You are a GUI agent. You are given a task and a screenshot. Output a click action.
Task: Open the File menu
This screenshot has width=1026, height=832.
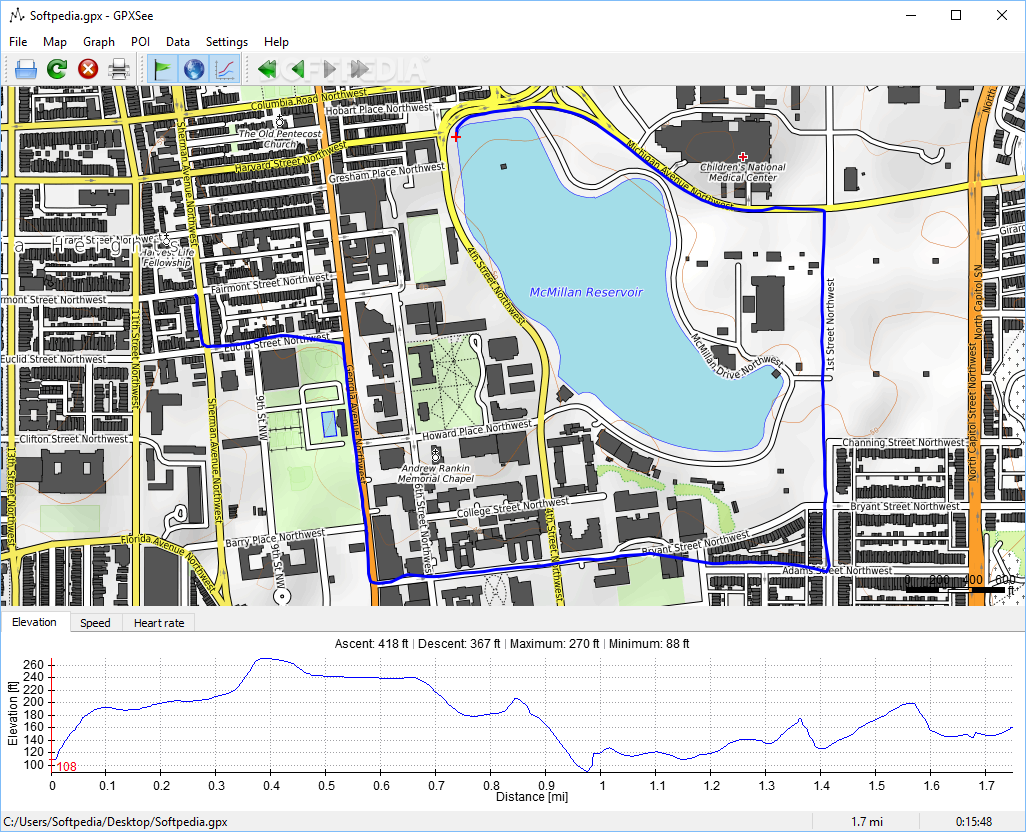18,42
